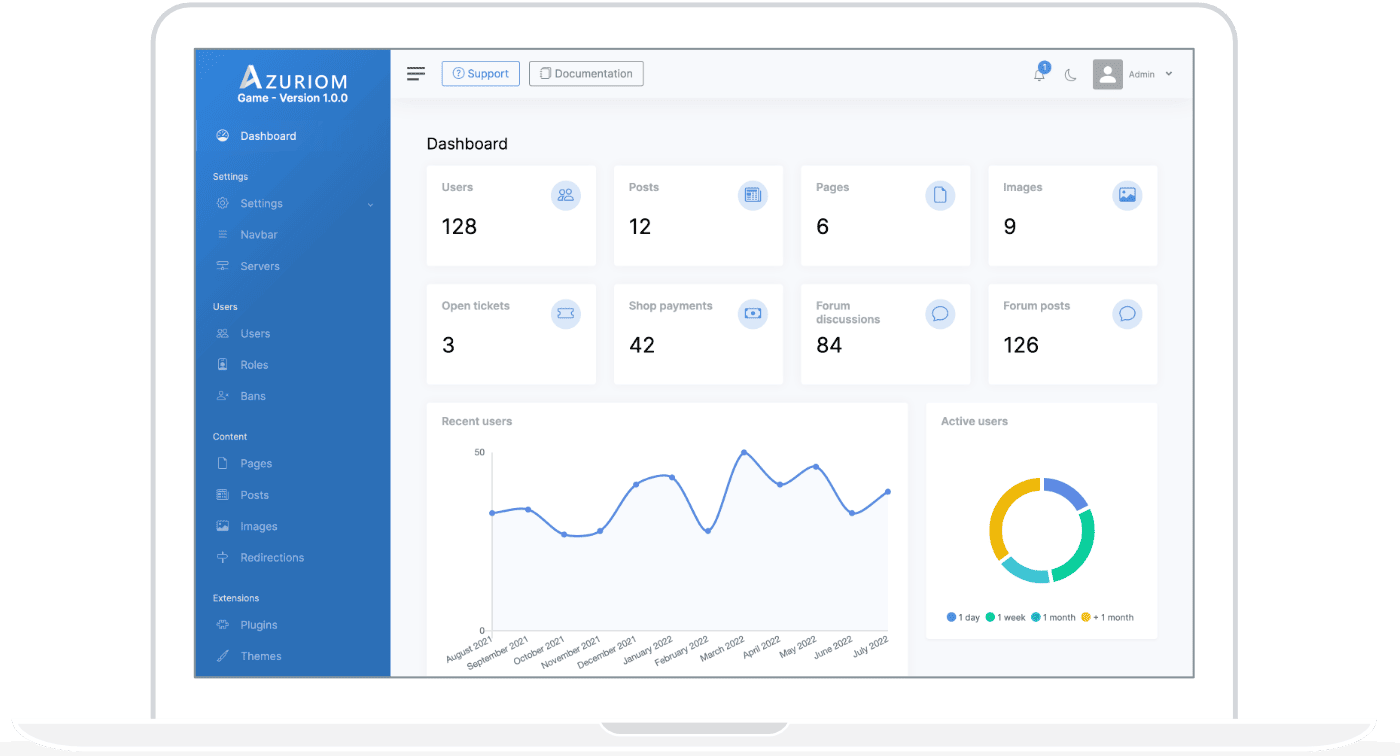Image resolution: width=1400 pixels, height=756 pixels.
Task: Click the Settings gear icon in sidebar
Action: 223,203
